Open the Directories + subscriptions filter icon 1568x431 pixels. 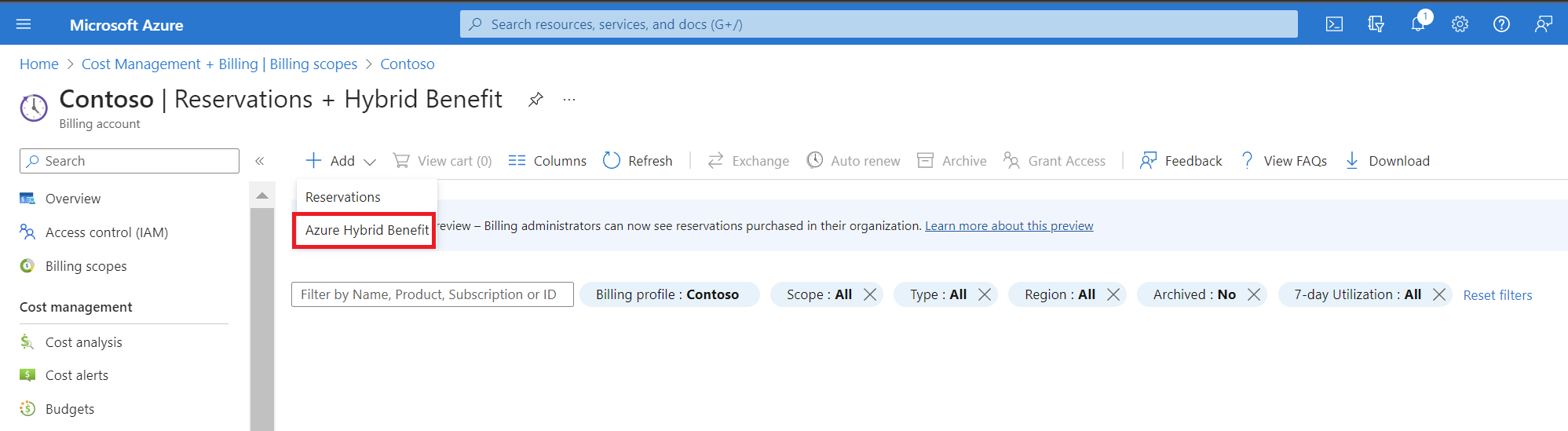[x=1376, y=24]
